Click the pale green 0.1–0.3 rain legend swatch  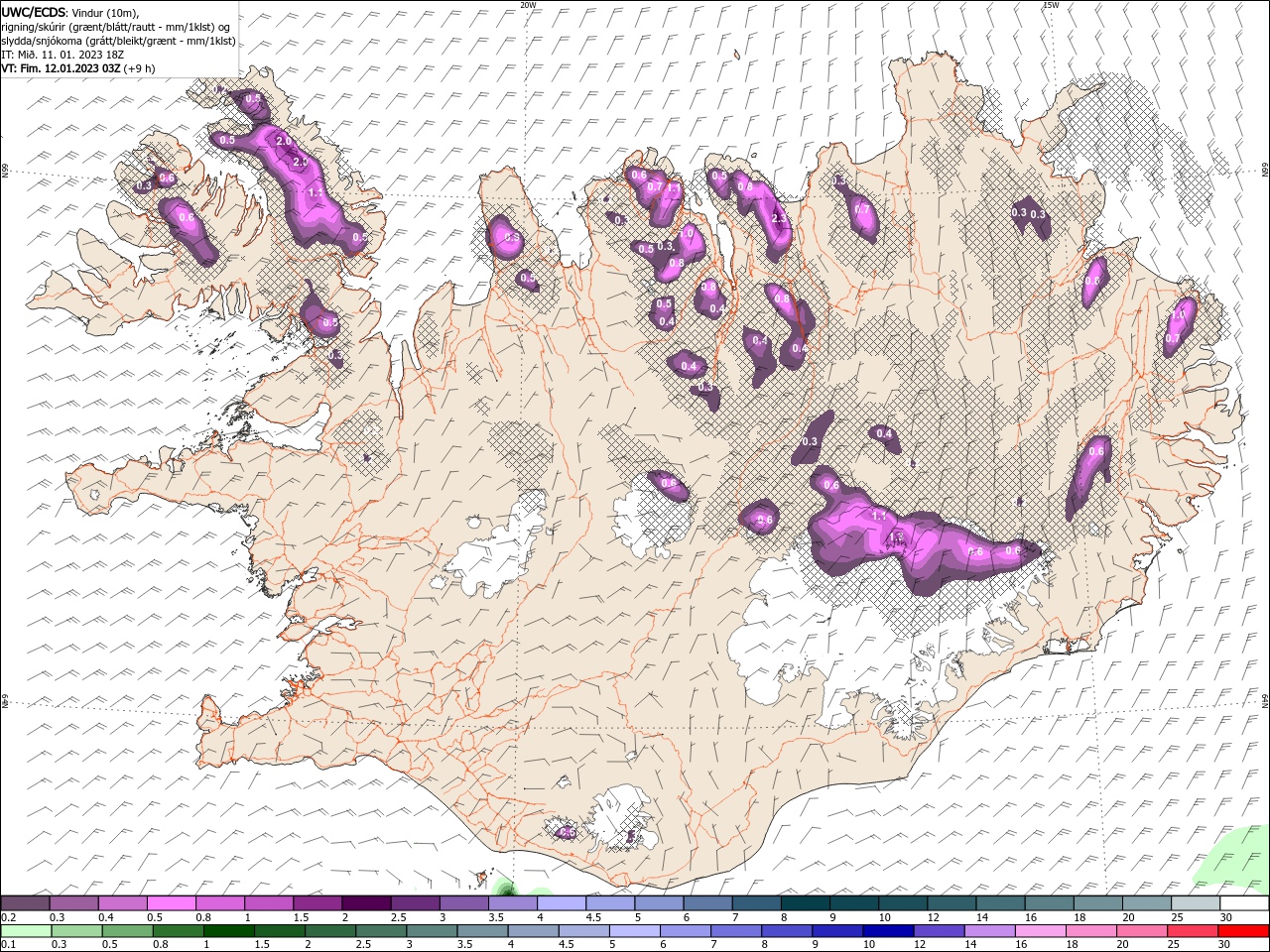coord(26,931)
